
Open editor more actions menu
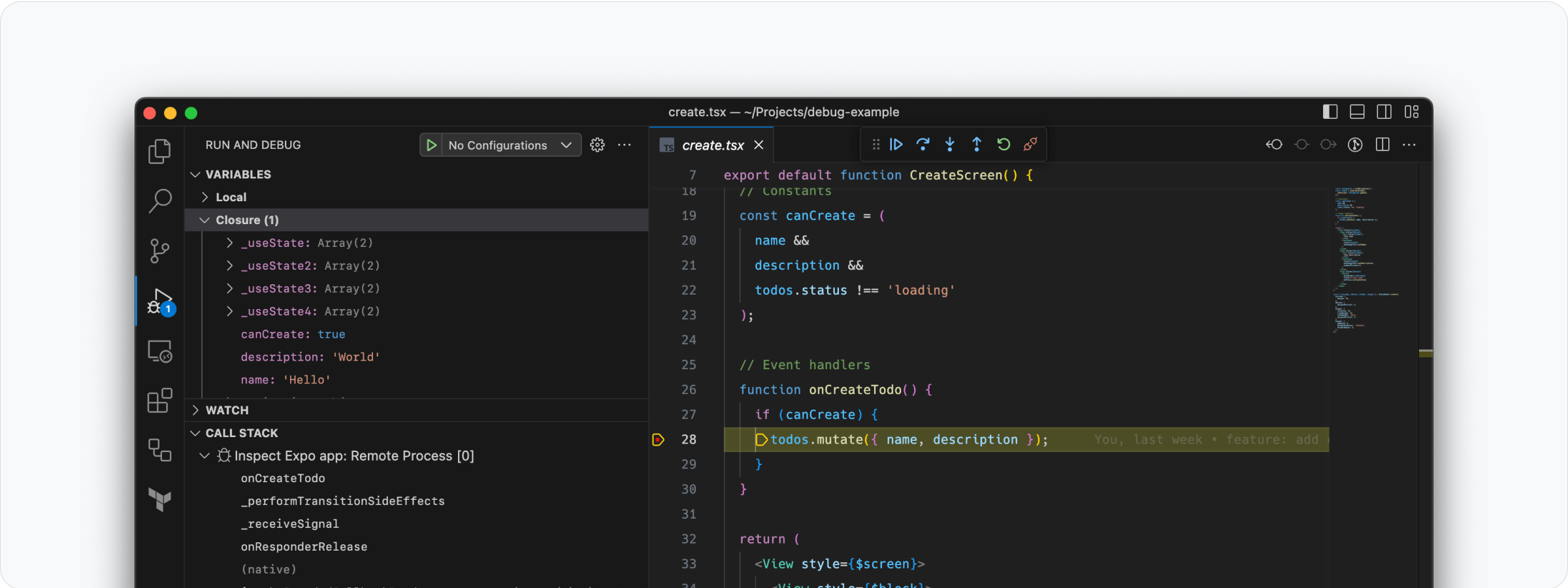click(x=1409, y=144)
